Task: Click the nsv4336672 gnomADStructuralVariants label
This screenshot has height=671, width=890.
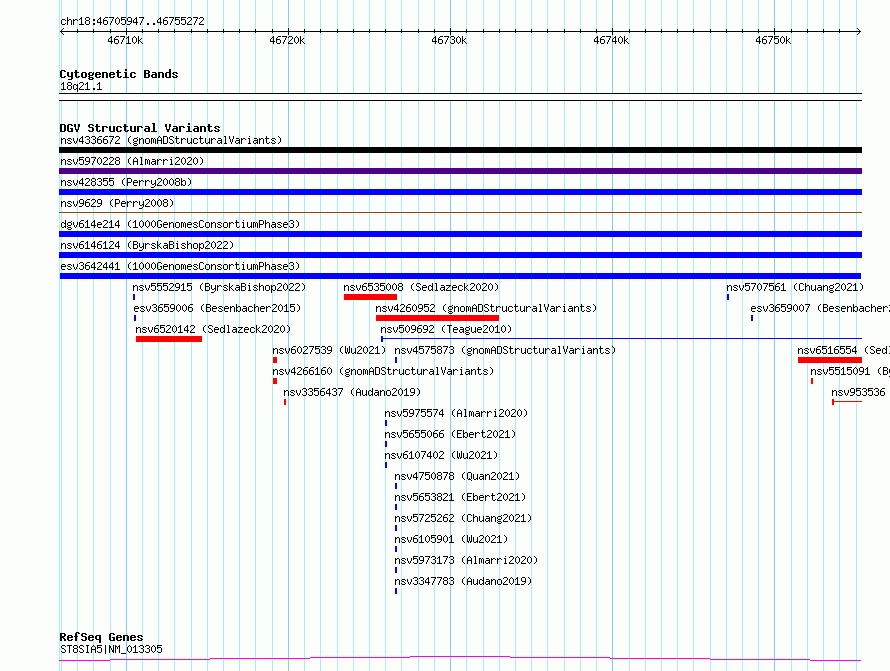Action: click(171, 140)
